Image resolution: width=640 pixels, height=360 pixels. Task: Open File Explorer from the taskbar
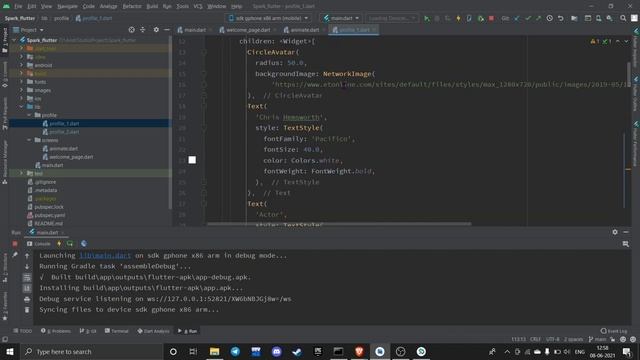pos(214,351)
